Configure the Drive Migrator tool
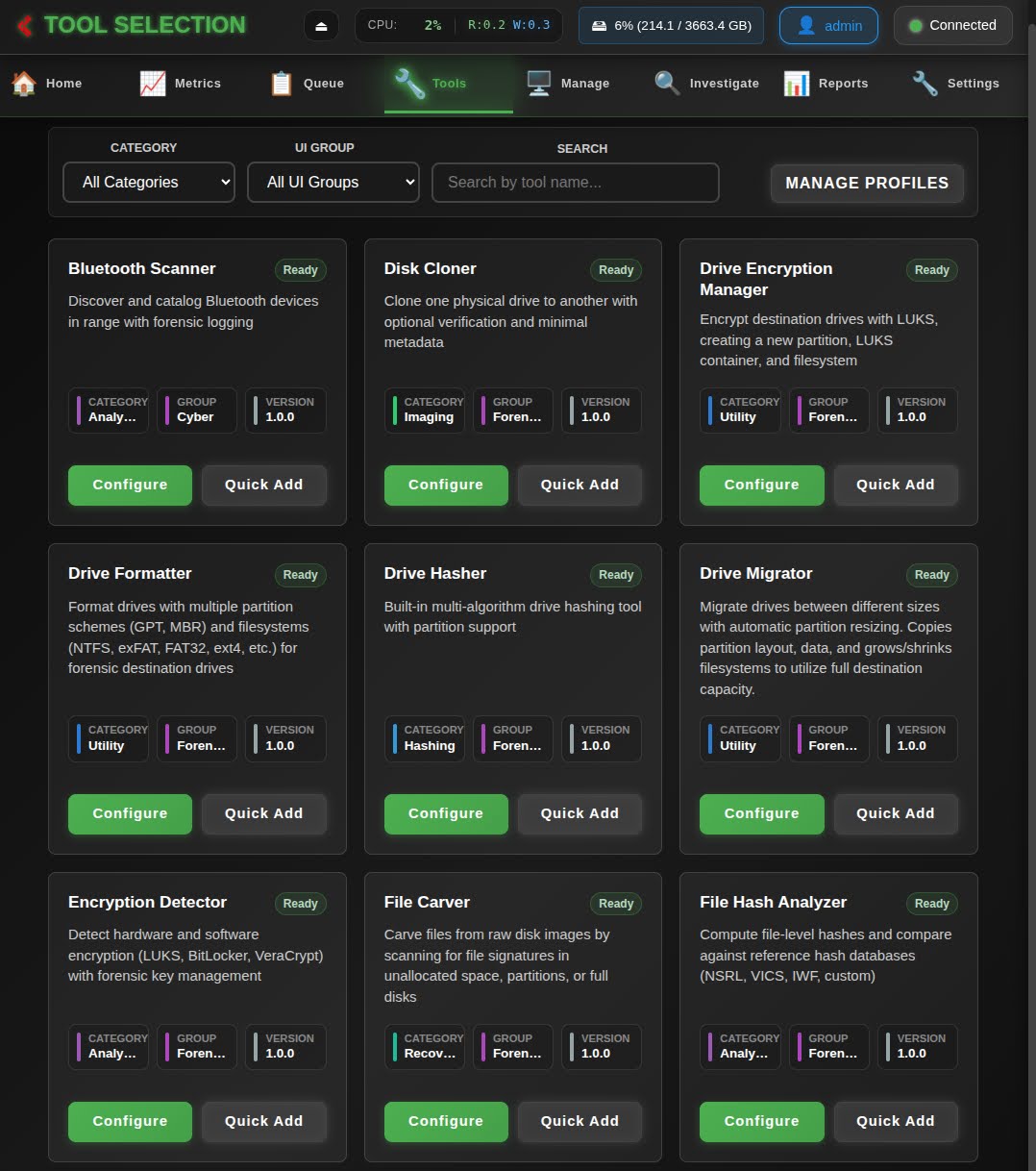The image size is (1036, 1171). (762, 813)
